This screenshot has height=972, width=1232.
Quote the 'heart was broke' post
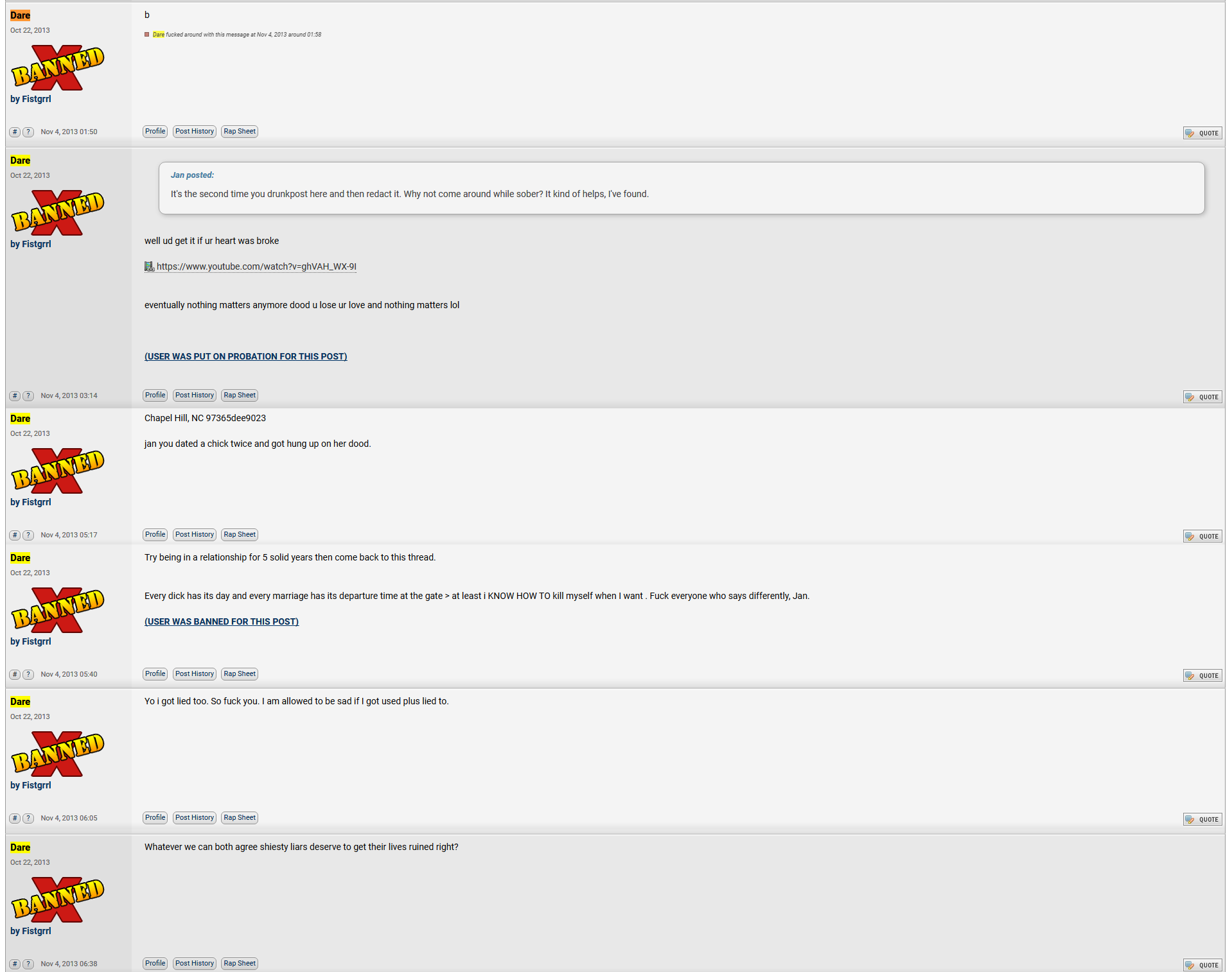point(1202,397)
